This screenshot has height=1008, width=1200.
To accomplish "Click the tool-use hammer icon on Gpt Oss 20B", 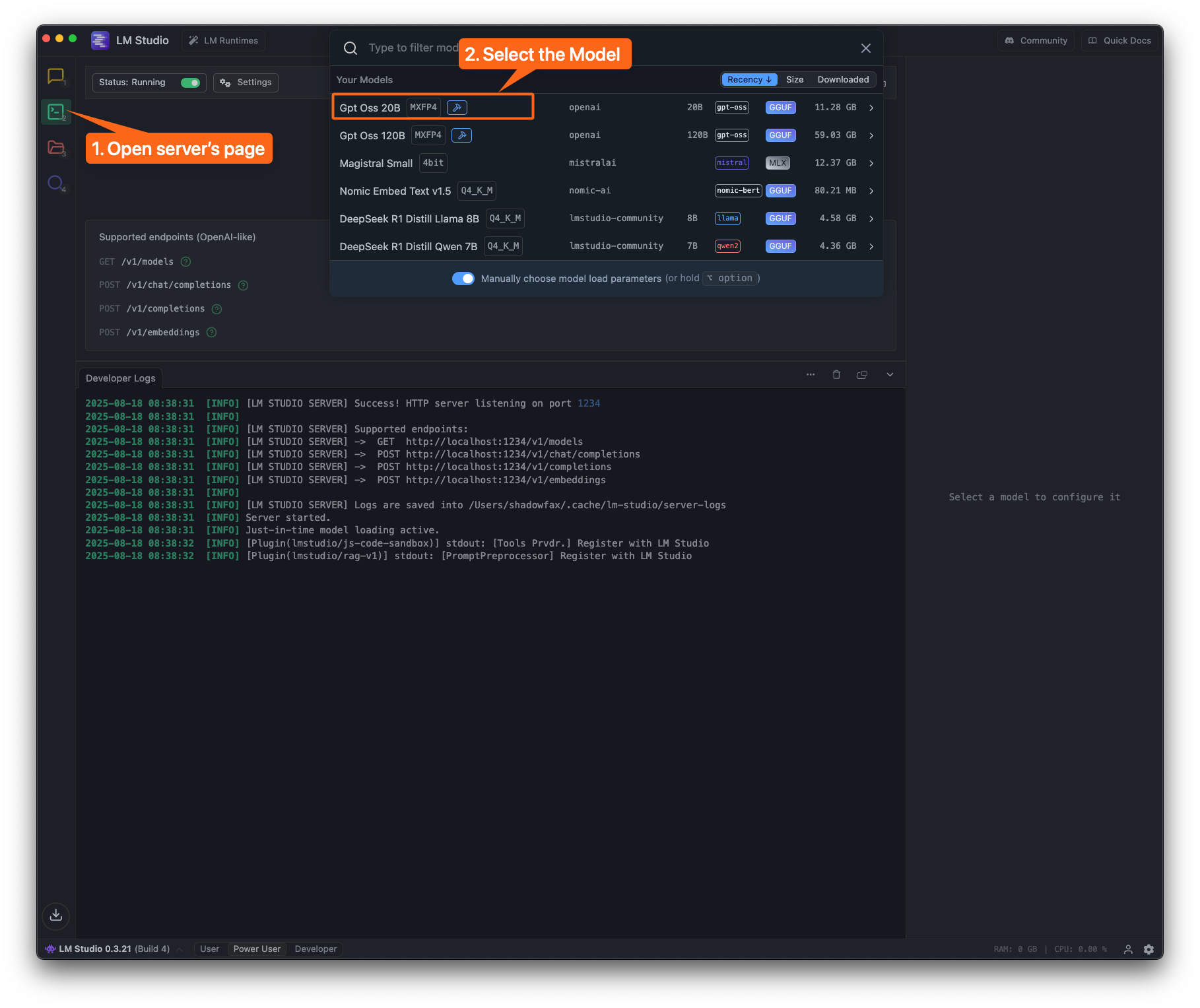I will (457, 108).
